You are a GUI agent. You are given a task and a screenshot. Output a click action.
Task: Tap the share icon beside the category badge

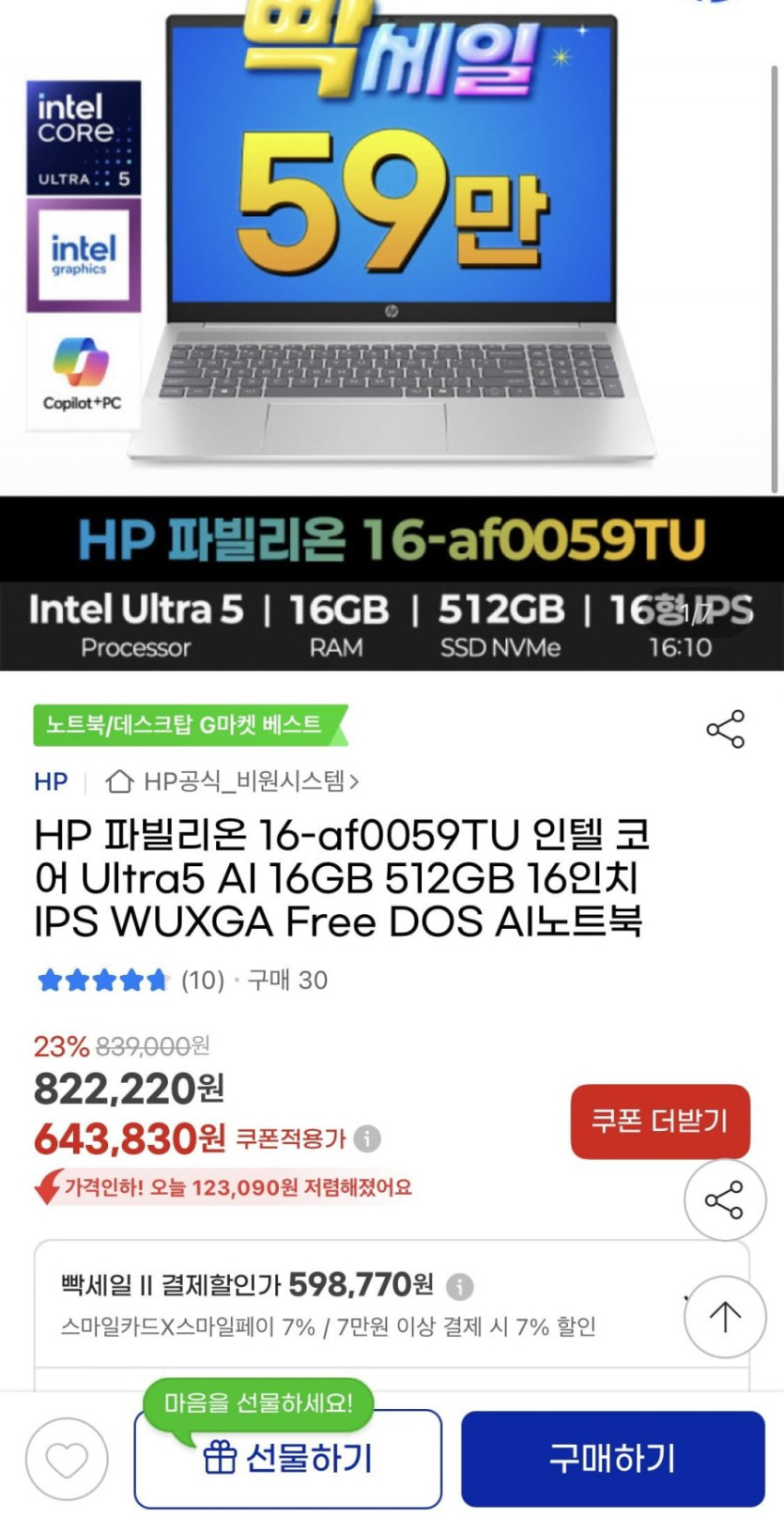click(x=725, y=729)
